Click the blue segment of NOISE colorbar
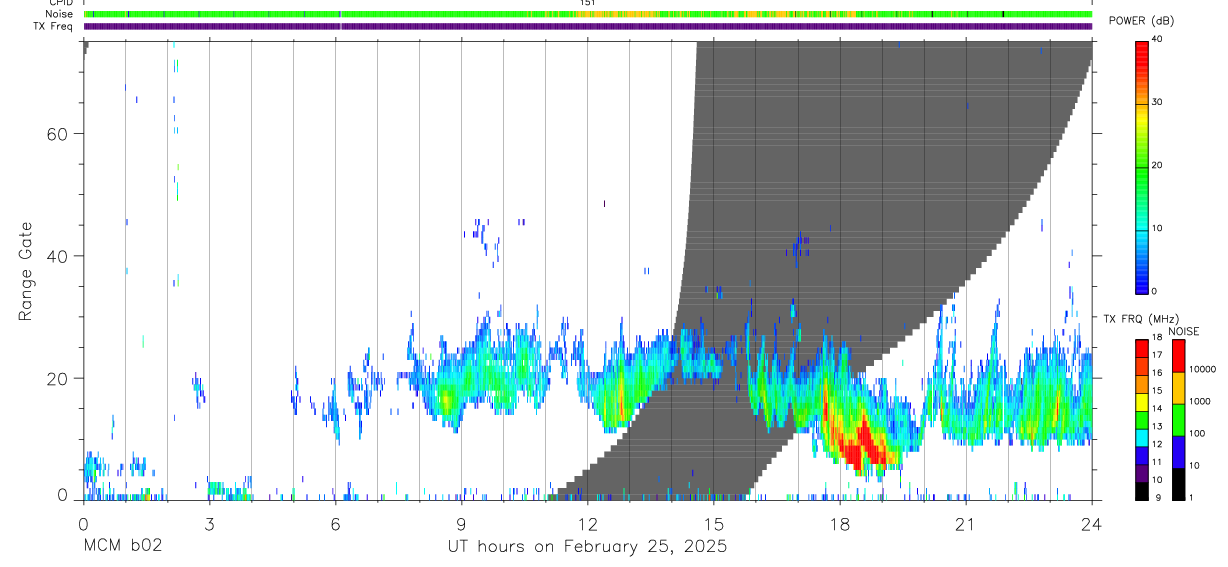This screenshot has height=567, width=1228. coord(1178,452)
